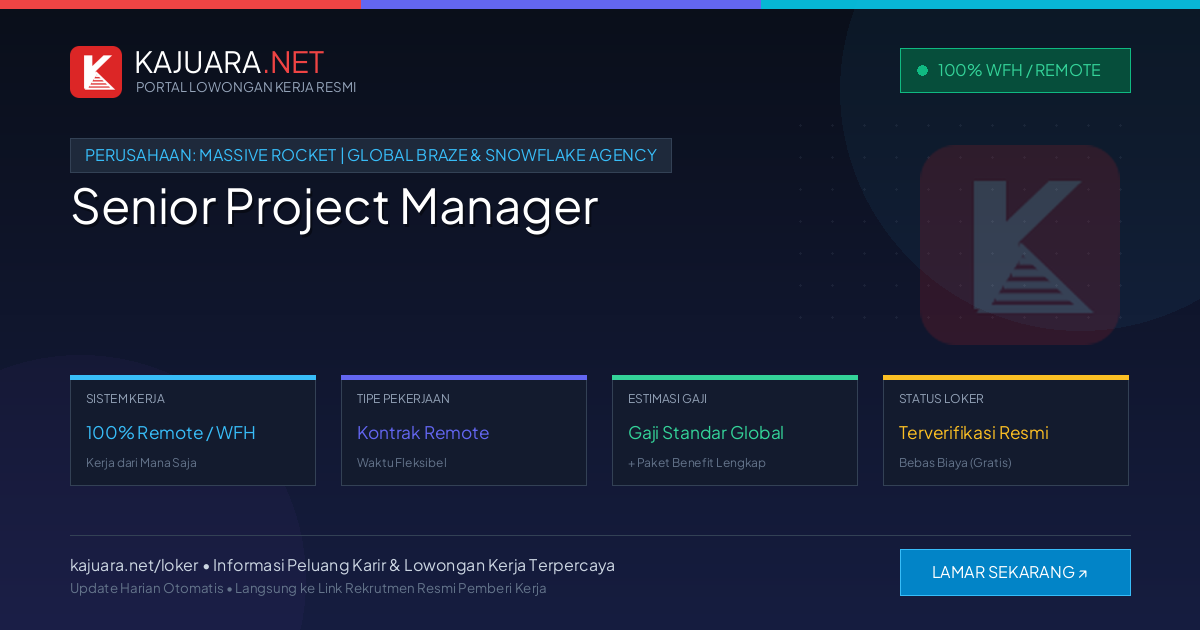This screenshot has height=630, width=1200.
Task: Click the red Kajuara K logo icon
Action: [96, 72]
